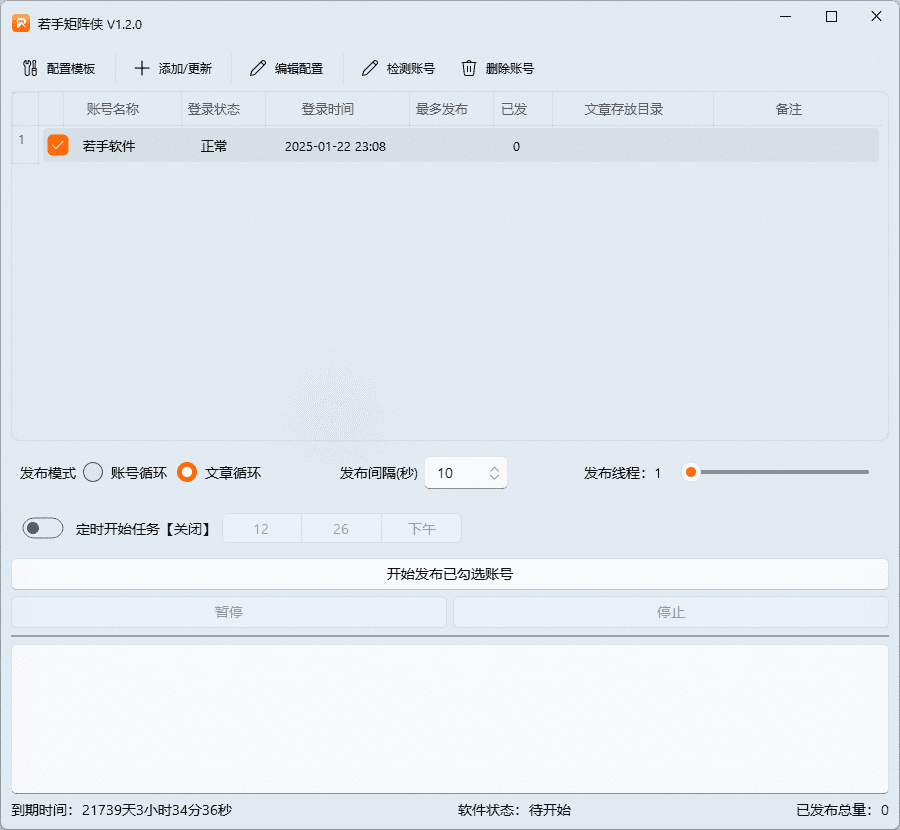Click the plus icon to 添加/更新 accounts

click(140, 68)
